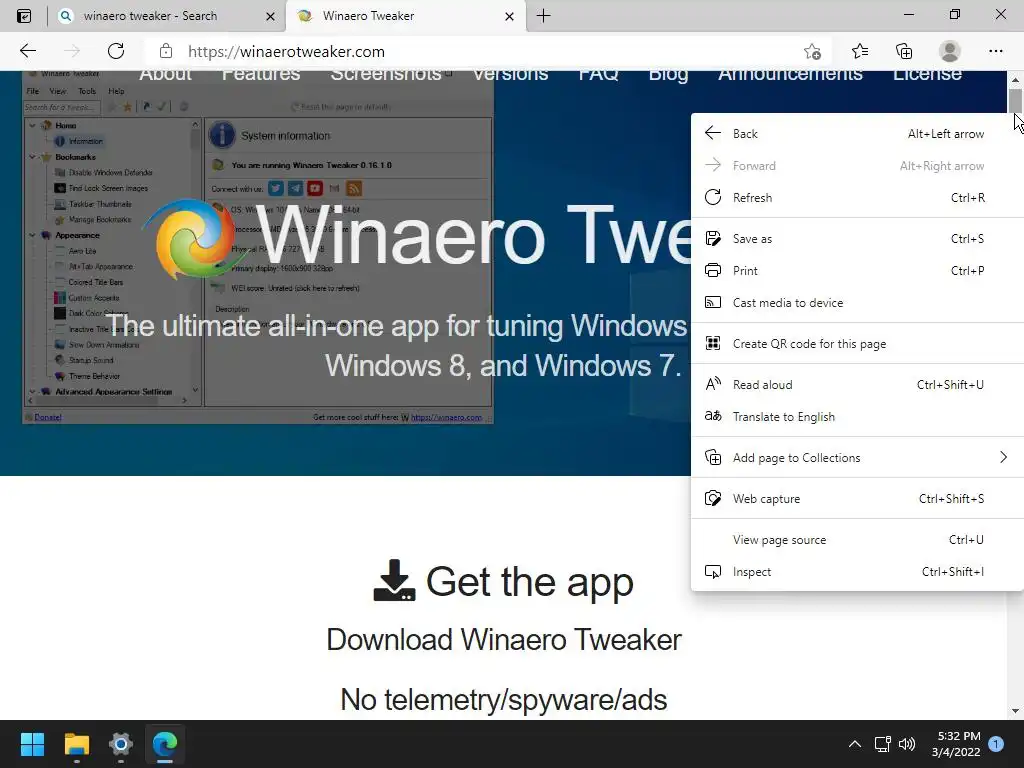This screenshot has width=1024, height=768.
Task: Visit the FAQ navigation link
Action: tap(598, 74)
